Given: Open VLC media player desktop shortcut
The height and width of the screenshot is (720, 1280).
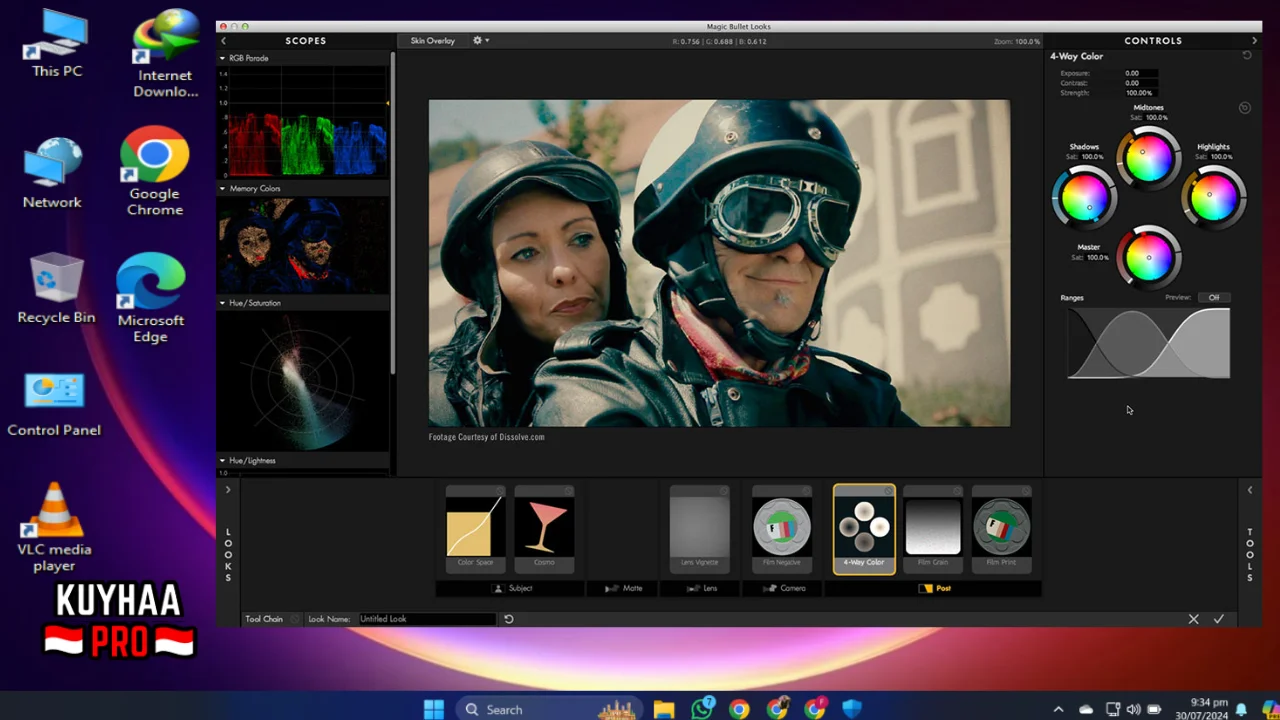Looking at the screenshot, I should click(x=54, y=528).
